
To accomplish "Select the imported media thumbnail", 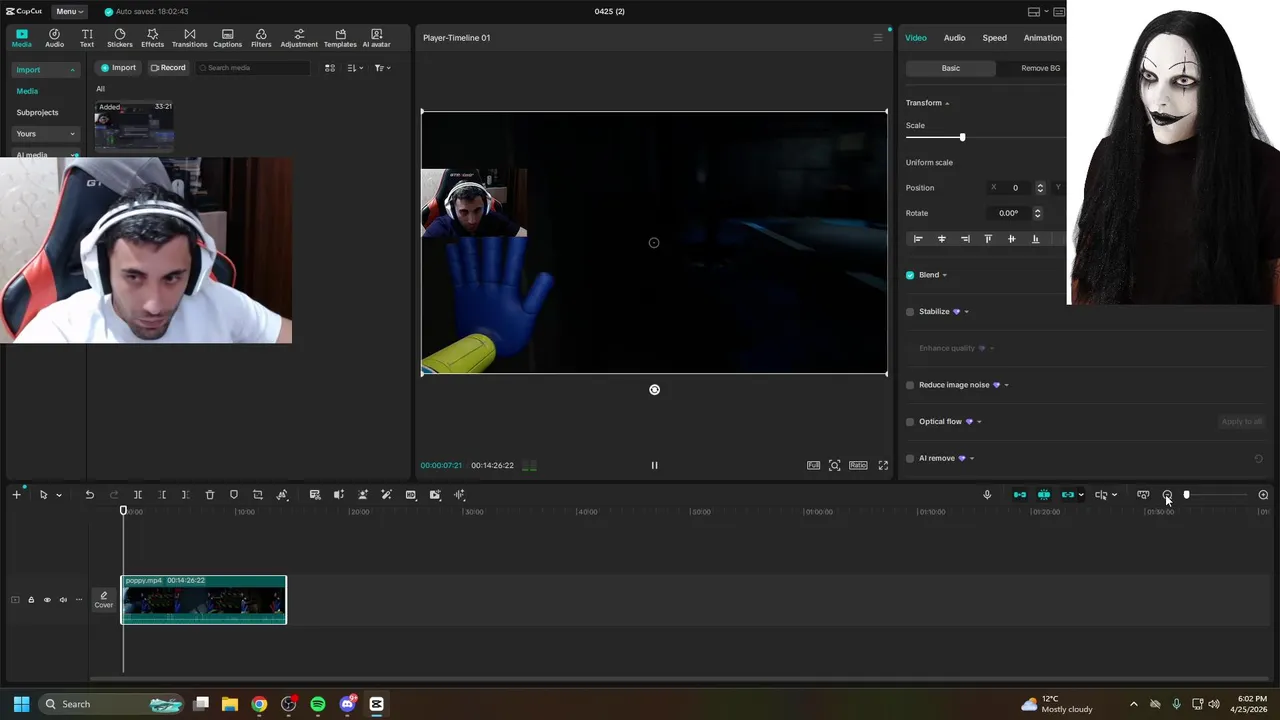I will point(134,127).
